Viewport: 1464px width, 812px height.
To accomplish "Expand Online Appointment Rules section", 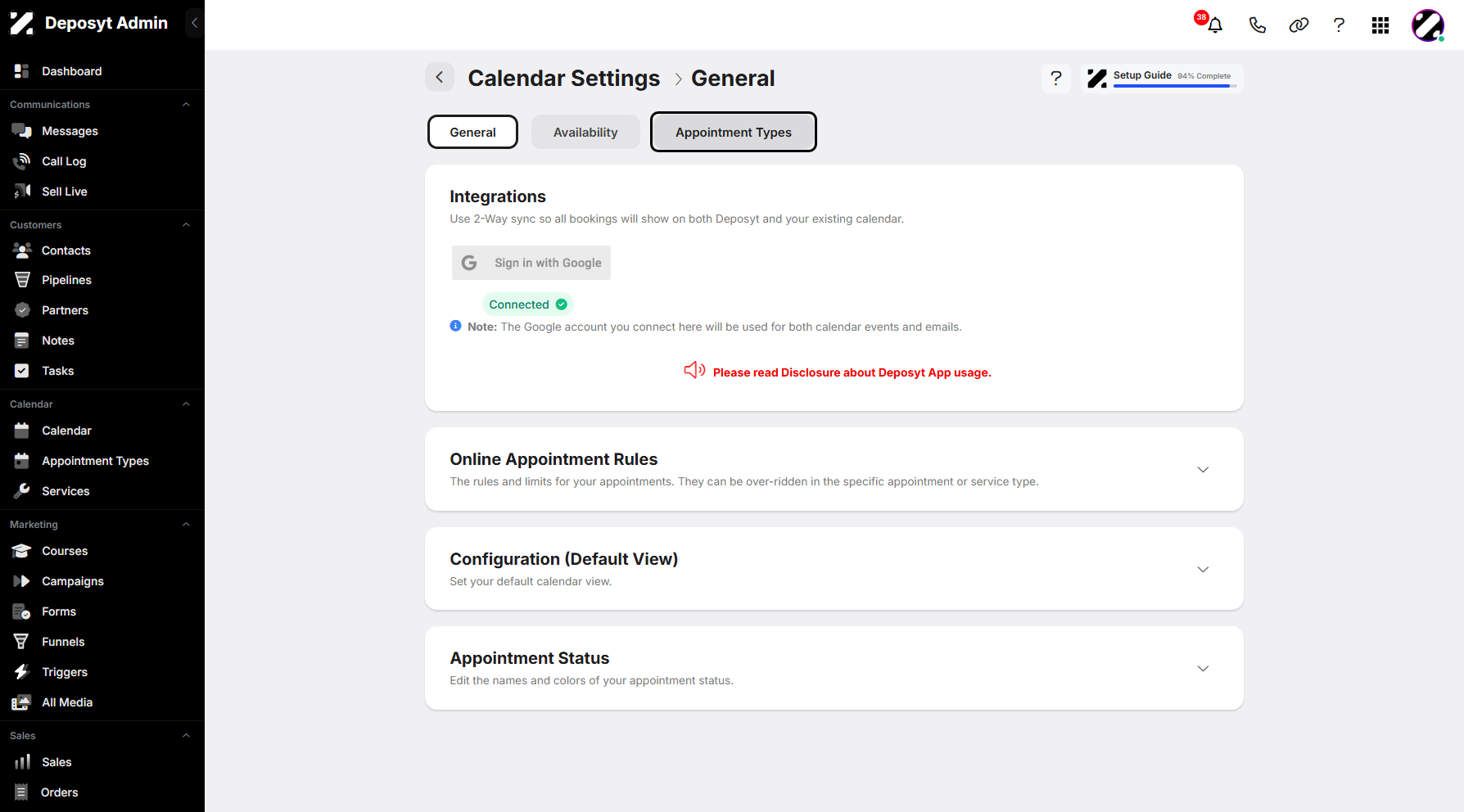I will pyautogui.click(x=1203, y=470).
